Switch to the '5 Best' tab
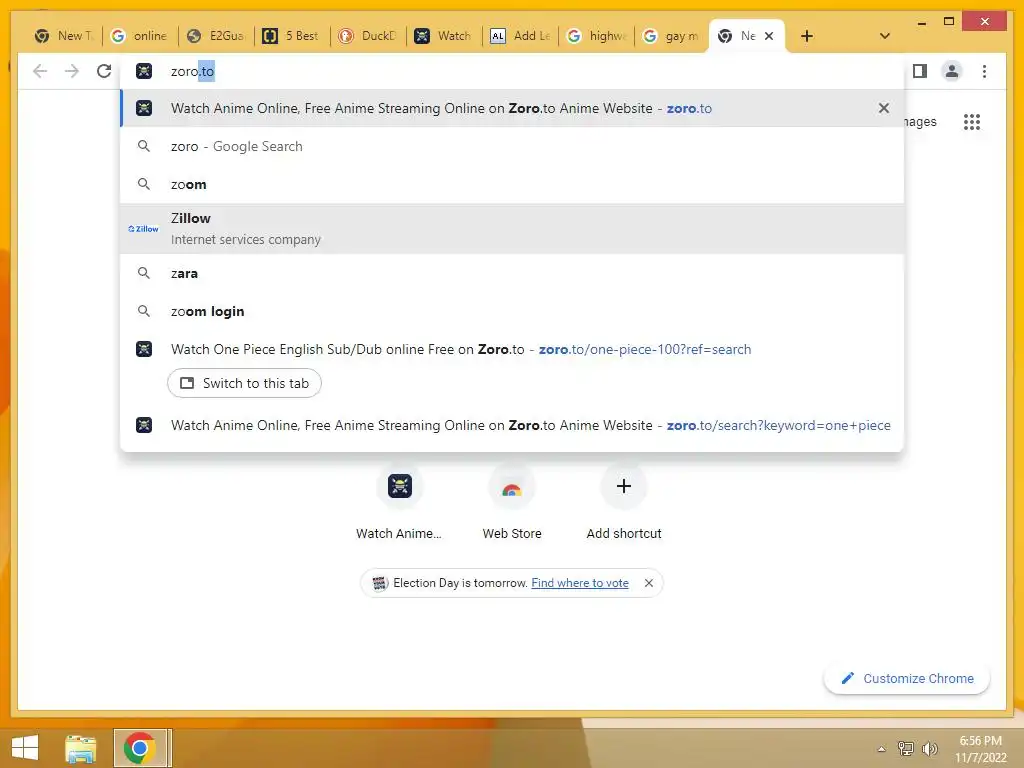1024x768 pixels. (x=291, y=36)
